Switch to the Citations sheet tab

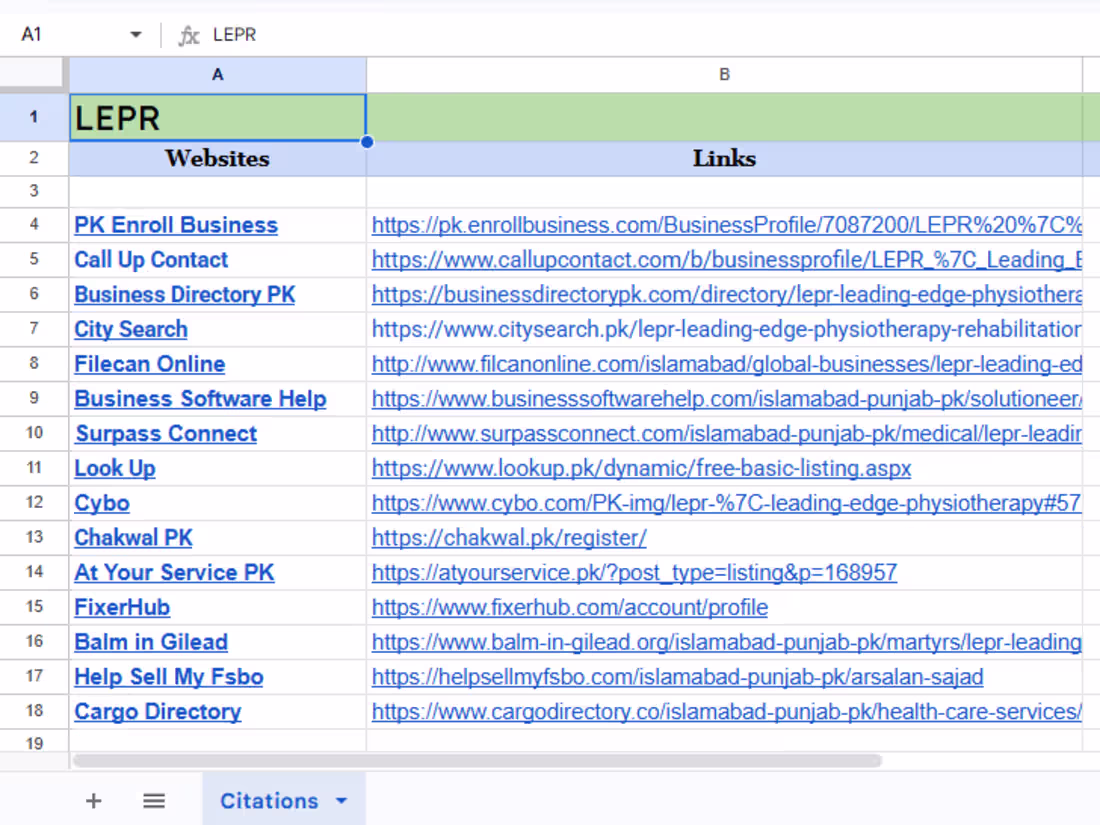269,800
